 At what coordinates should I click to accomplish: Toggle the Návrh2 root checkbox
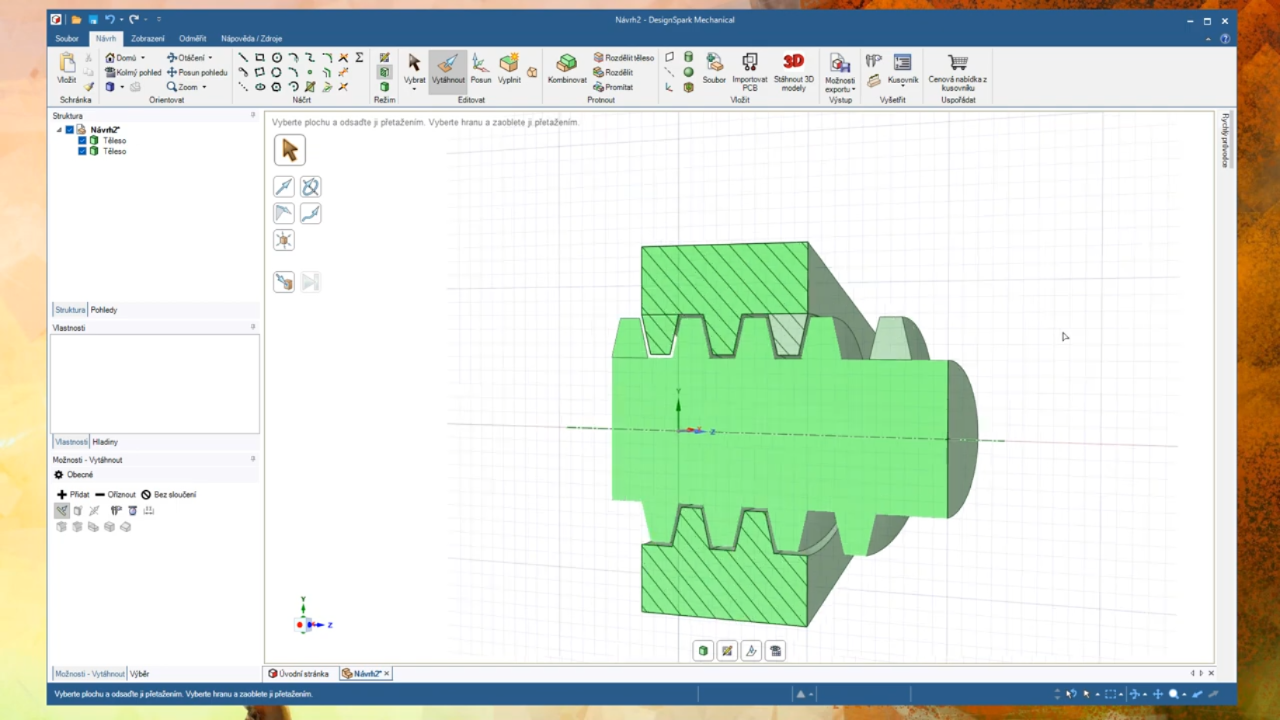70,130
